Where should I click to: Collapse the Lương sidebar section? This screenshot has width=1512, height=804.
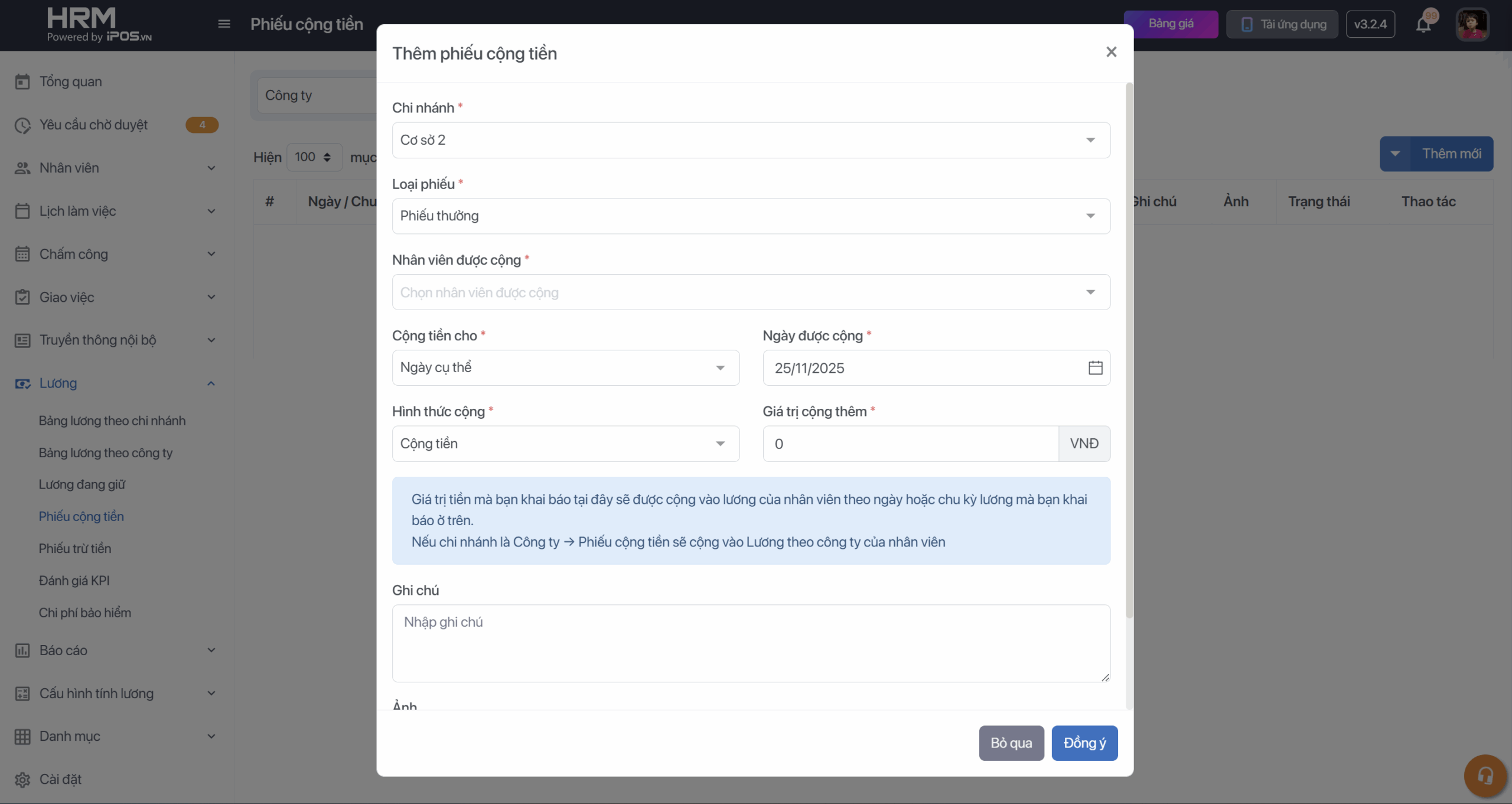[x=211, y=383]
